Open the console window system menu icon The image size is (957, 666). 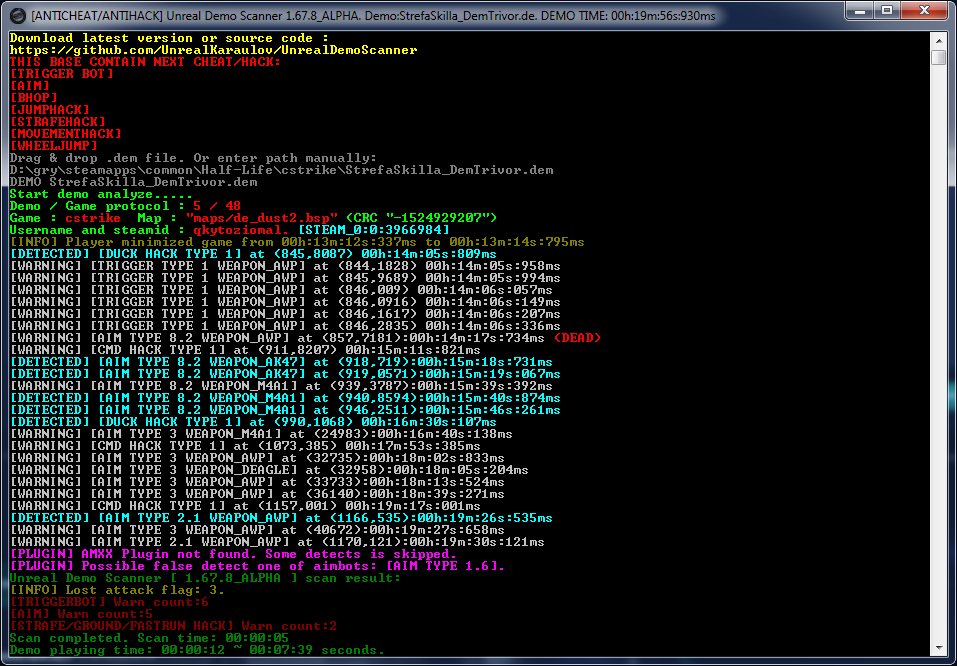click(18, 16)
